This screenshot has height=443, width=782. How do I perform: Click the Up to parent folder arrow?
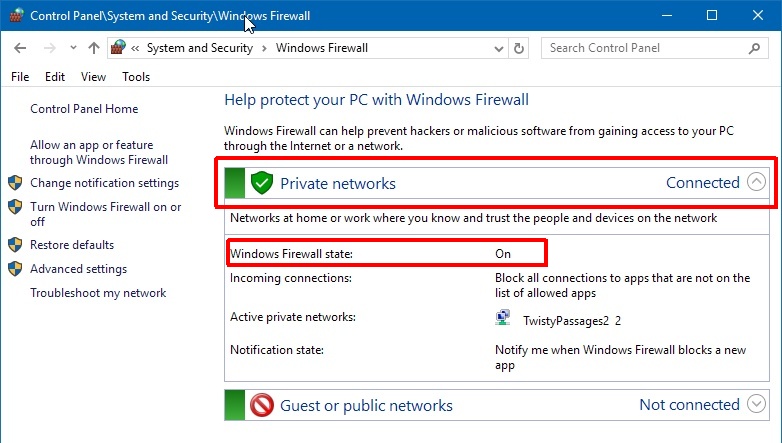click(93, 48)
